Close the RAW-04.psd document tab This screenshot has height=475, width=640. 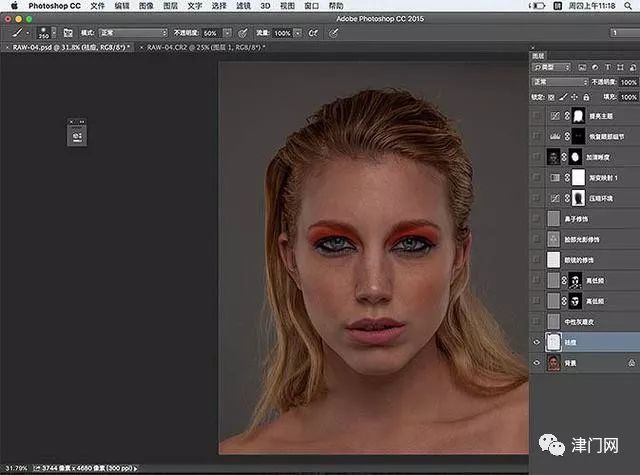[x=7, y=48]
